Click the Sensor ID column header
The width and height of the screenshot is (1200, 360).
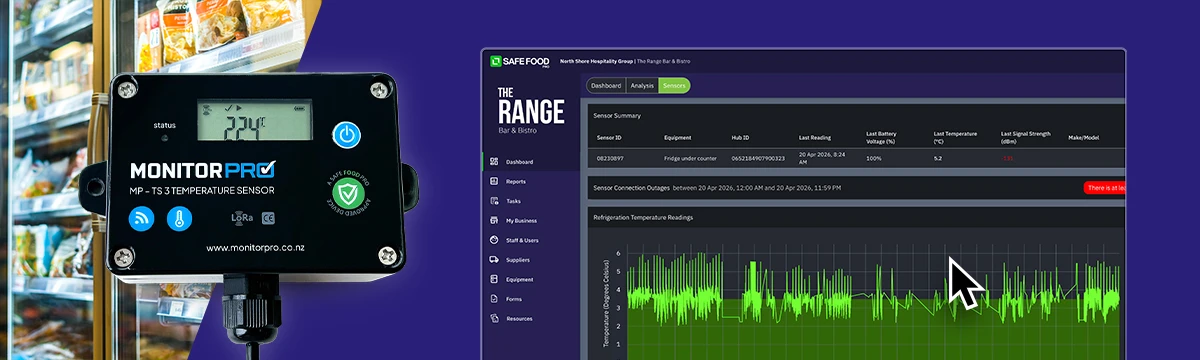[x=609, y=137]
